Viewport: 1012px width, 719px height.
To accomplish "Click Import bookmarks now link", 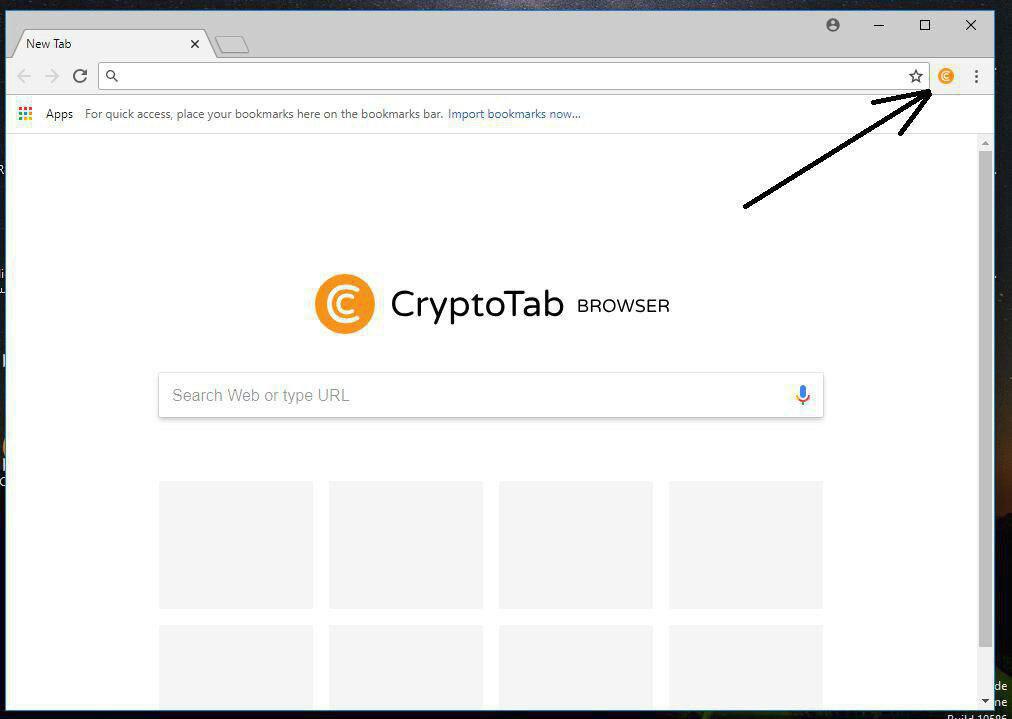I will tap(514, 114).
